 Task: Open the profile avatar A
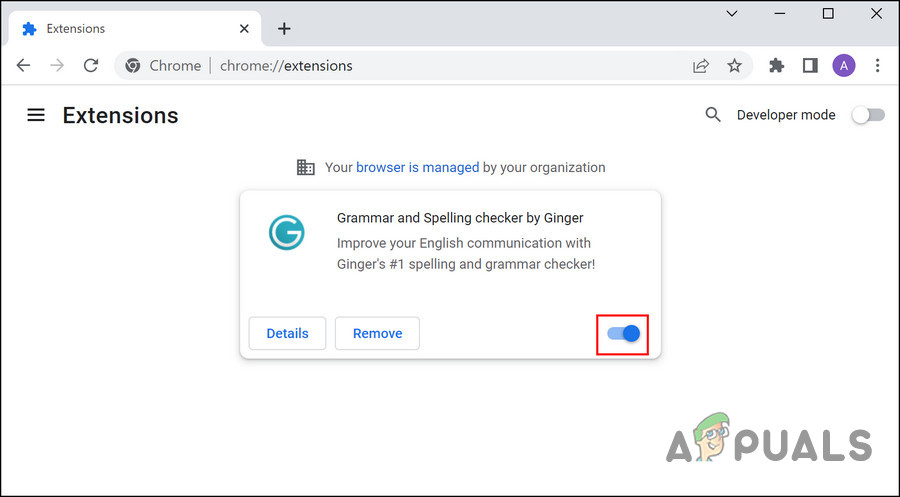coord(844,65)
